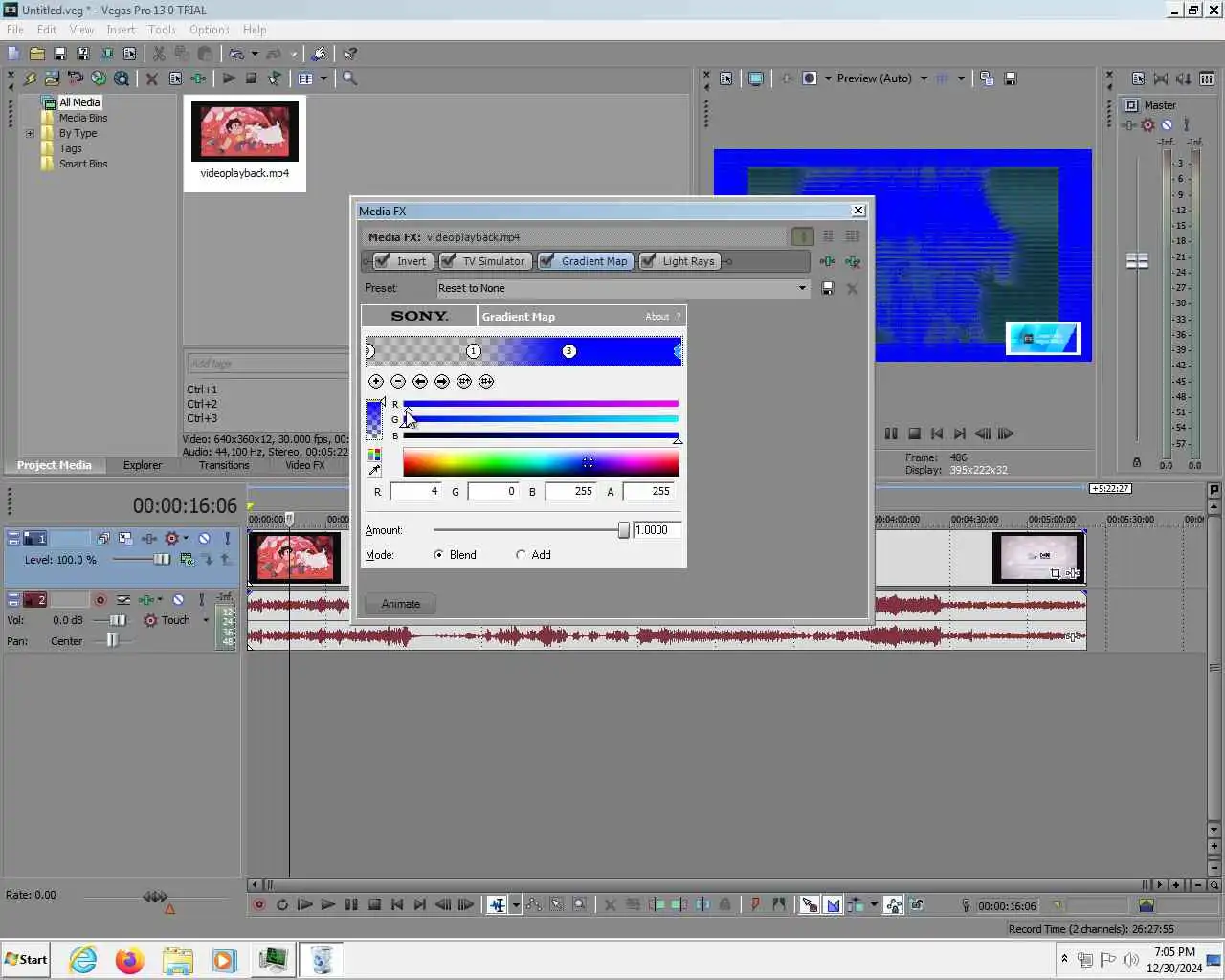The width and height of the screenshot is (1225, 980).
Task: Click the Firefox icon in the taskbar
Action: [x=129, y=959]
